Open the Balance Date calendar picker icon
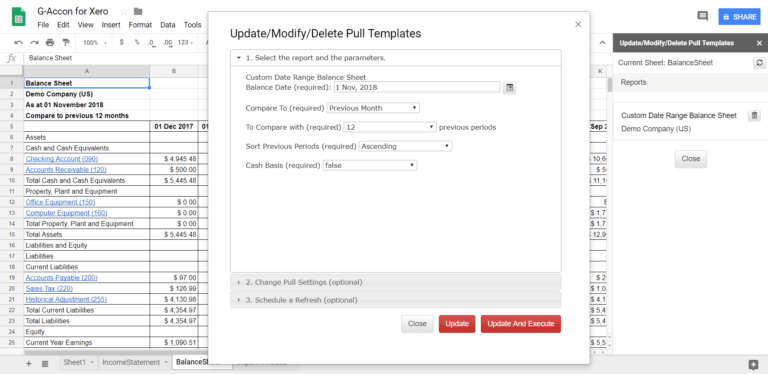The width and height of the screenshot is (768, 374). click(509, 88)
